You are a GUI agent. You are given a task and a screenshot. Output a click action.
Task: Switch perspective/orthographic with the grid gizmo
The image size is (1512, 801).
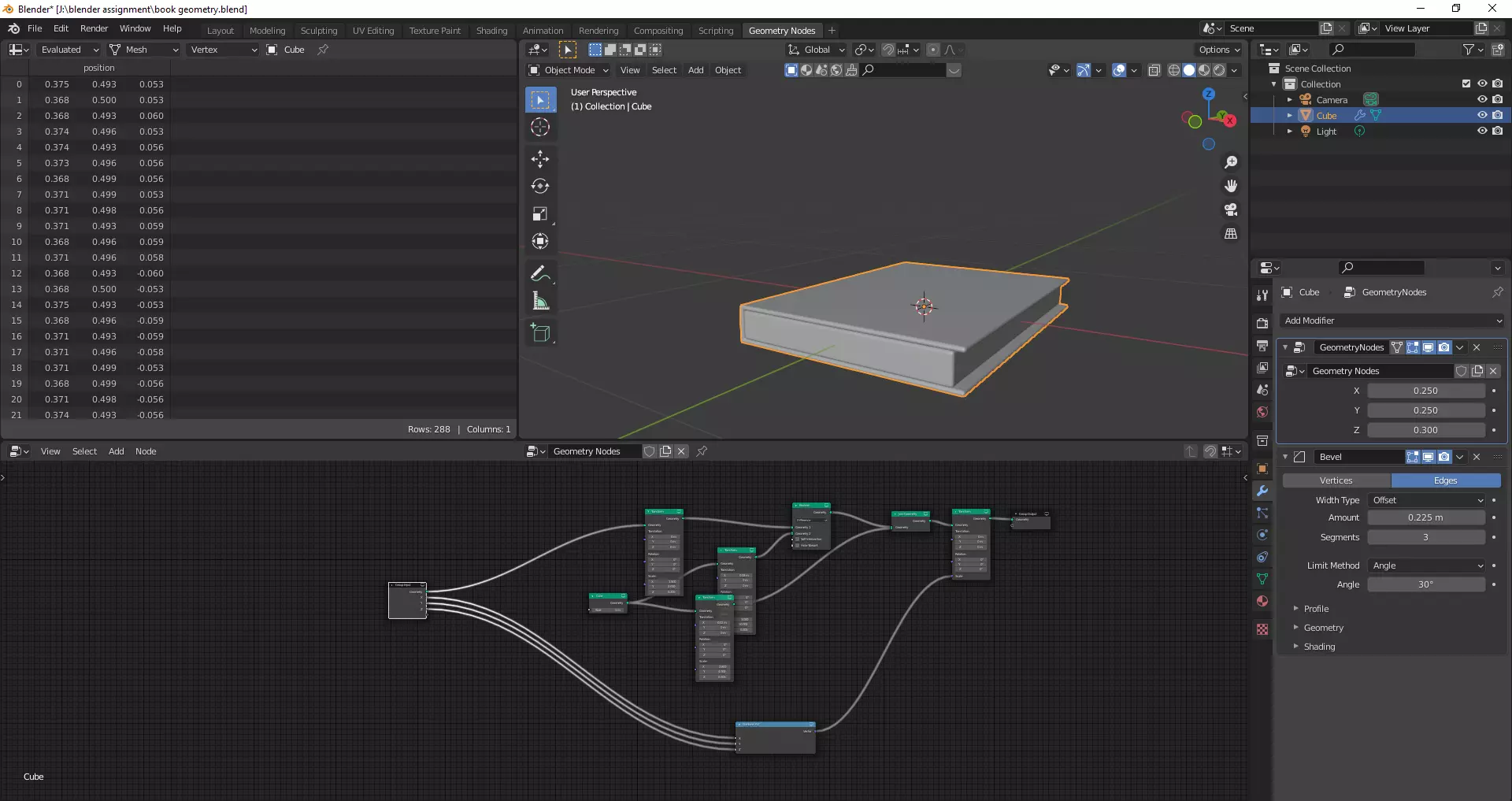(x=1231, y=234)
